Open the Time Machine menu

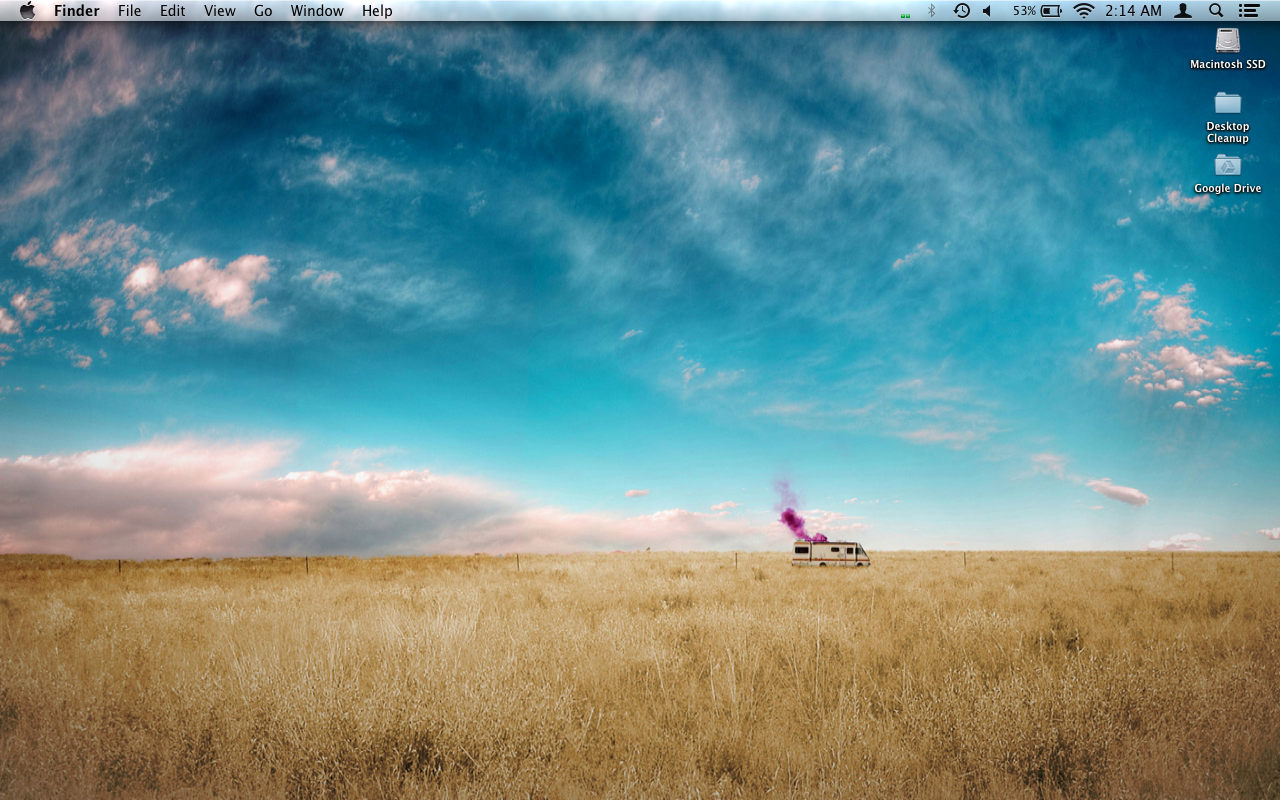click(x=961, y=11)
